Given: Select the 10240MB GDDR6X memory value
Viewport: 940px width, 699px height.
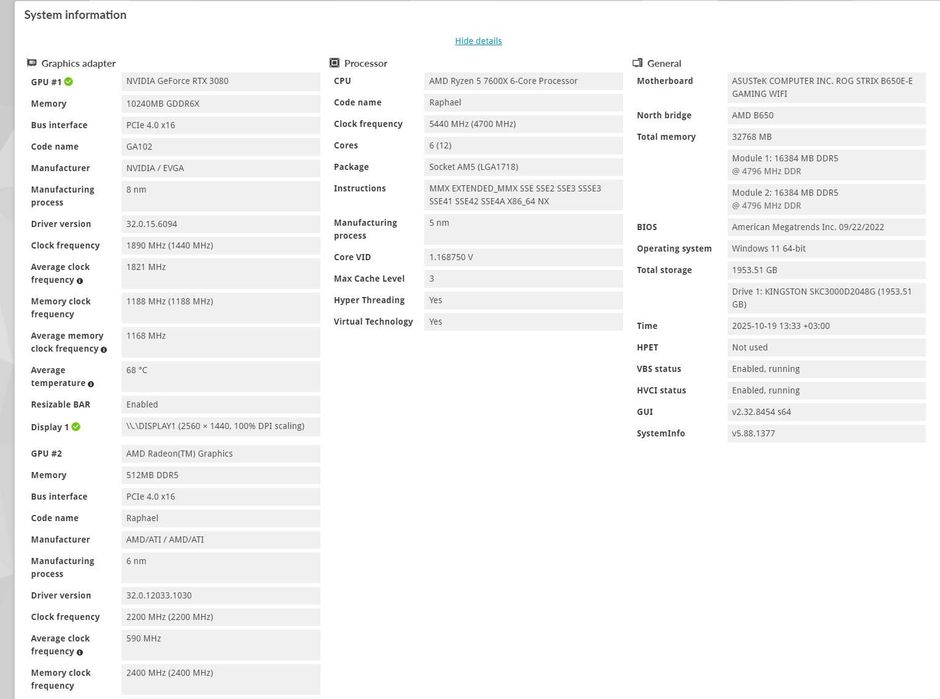Looking at the screenshot, I should (x=221, y=104).
